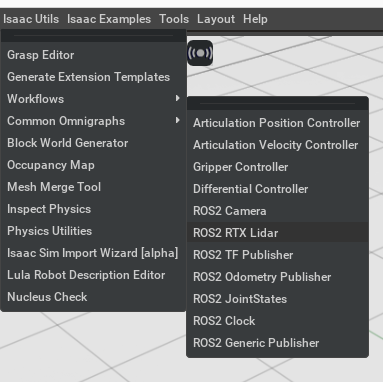Open the Occupancy Map tool

coord(93,165)
